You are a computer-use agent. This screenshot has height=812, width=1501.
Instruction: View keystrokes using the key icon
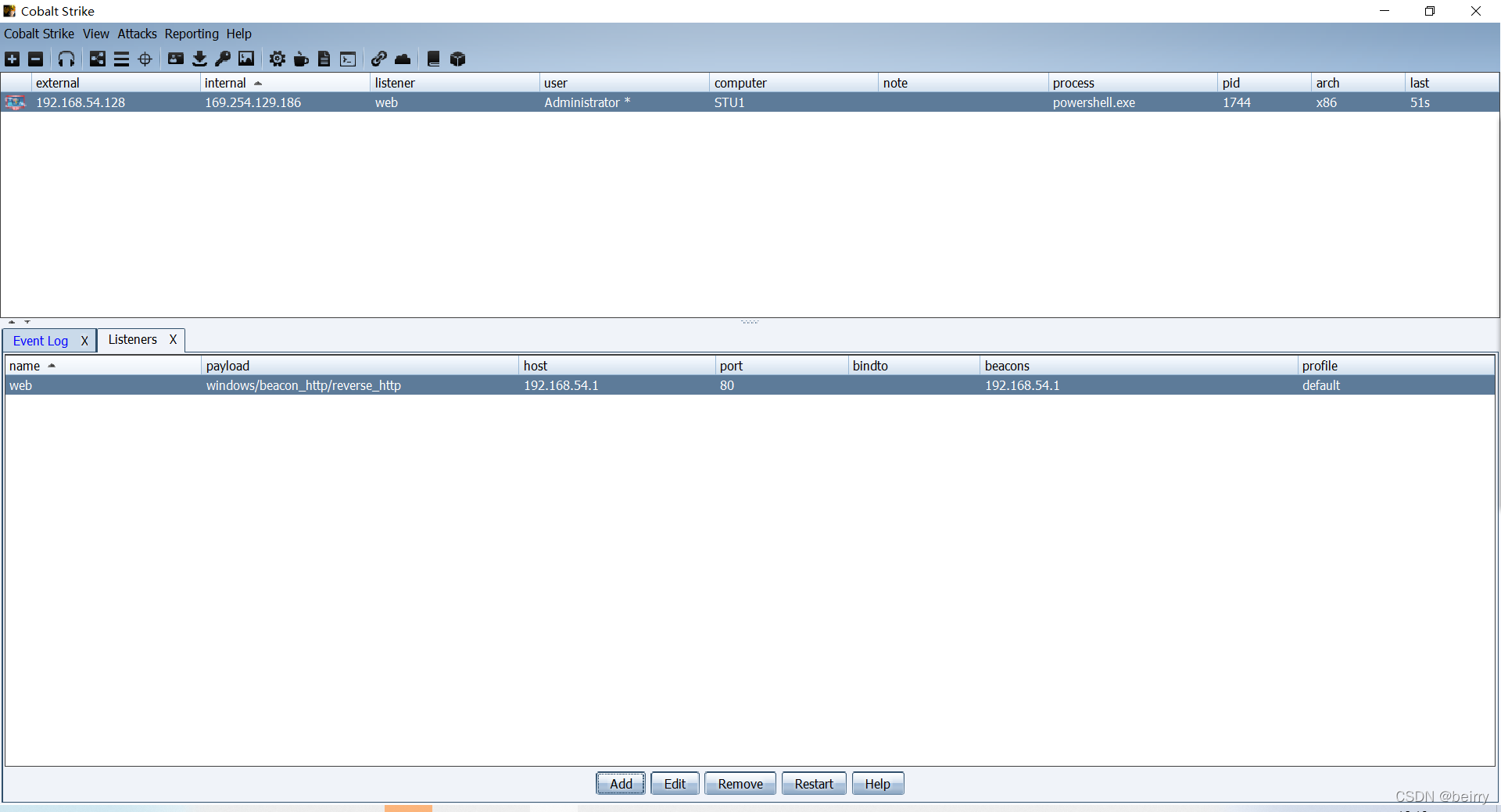(x=223, y=59)
